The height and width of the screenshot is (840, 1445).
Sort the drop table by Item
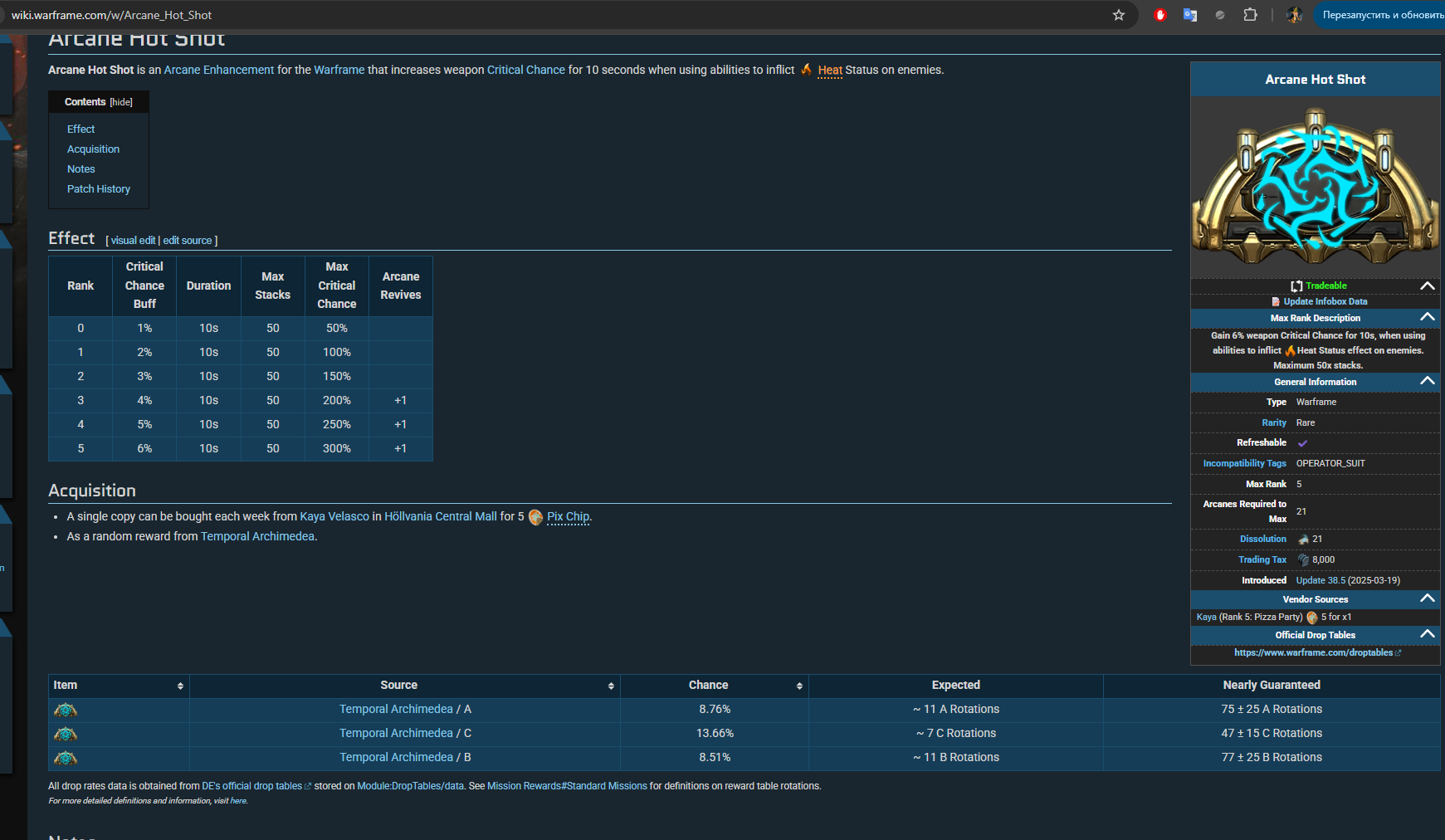(x=180, y=686)
